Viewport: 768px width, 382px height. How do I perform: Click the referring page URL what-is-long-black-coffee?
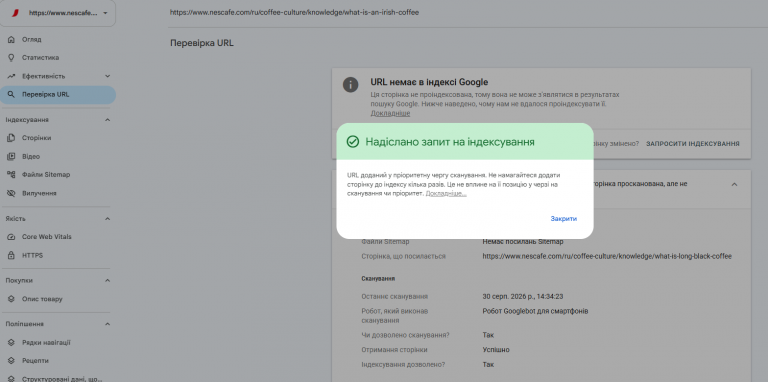(x=607, y=256)
